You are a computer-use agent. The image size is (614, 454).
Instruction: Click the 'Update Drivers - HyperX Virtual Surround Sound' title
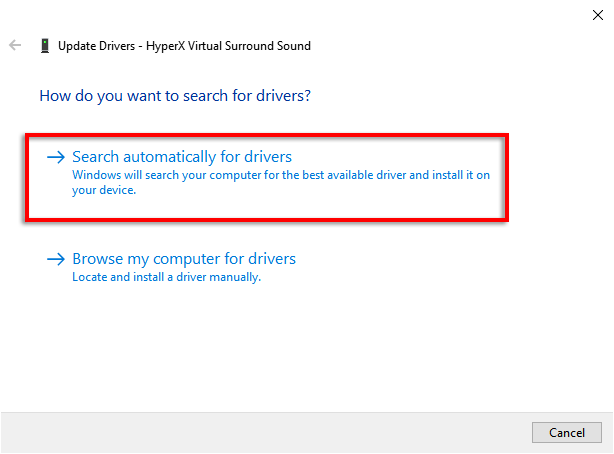click(x=184, y=46)
